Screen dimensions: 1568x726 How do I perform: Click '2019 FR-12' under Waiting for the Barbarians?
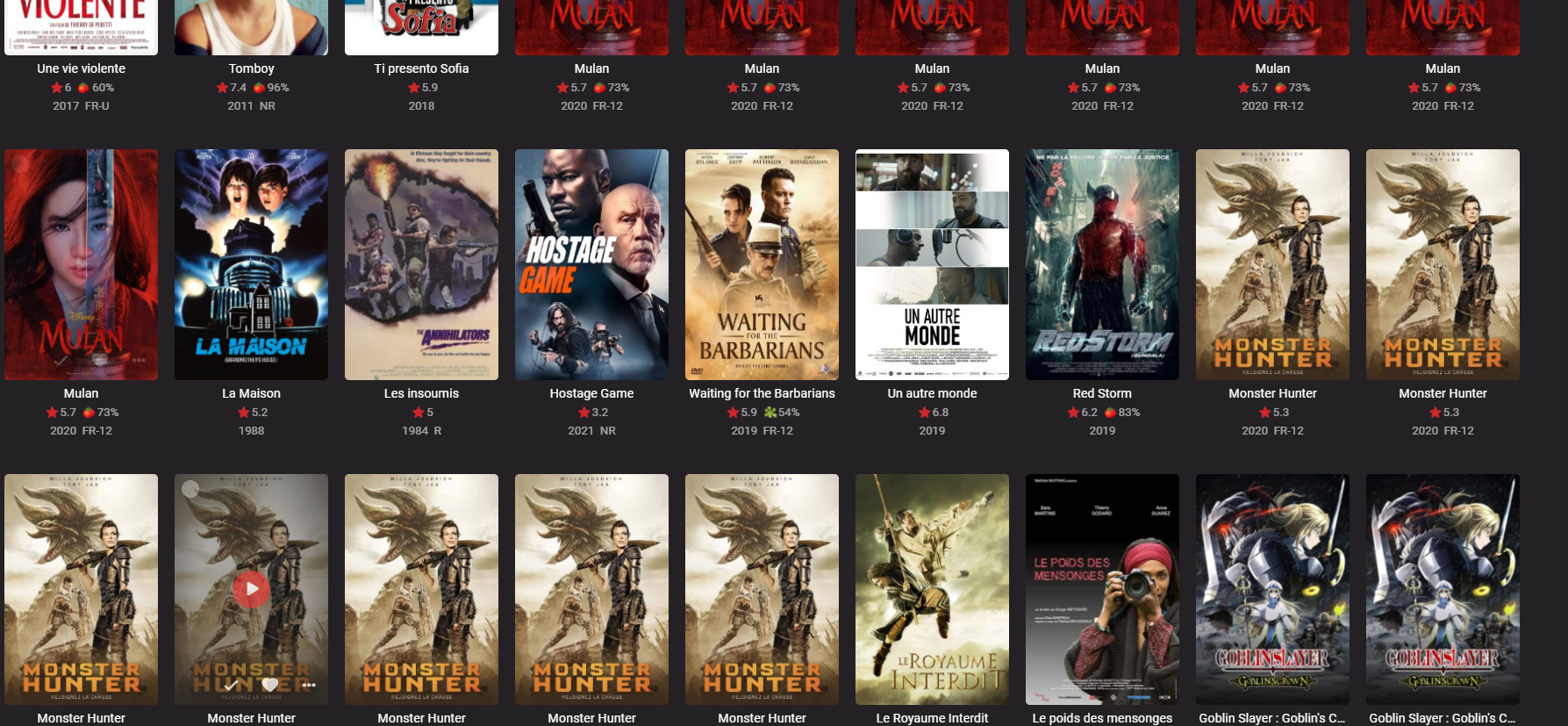(x=762, y=431)
